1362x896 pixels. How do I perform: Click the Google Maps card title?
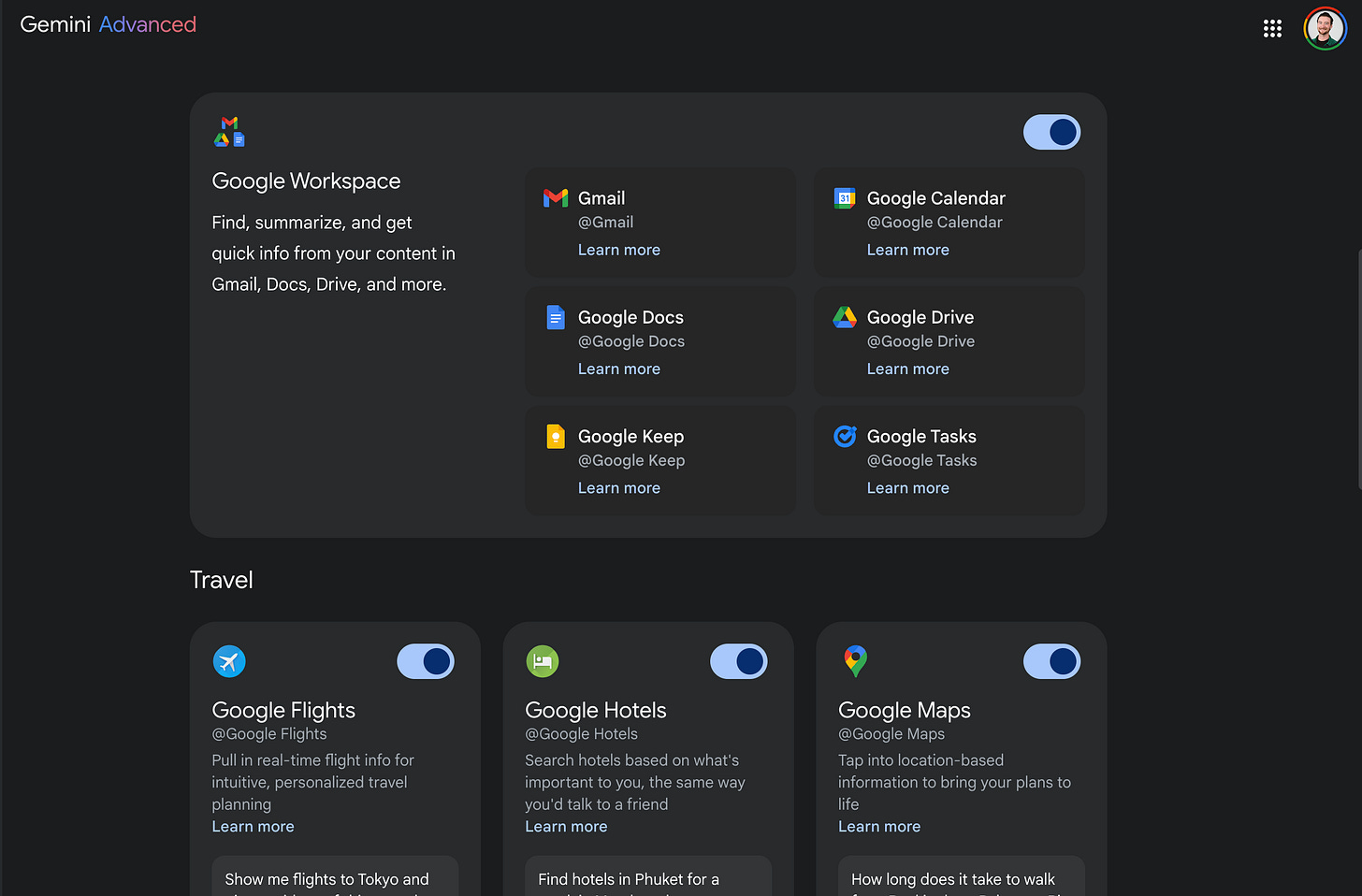905,710
